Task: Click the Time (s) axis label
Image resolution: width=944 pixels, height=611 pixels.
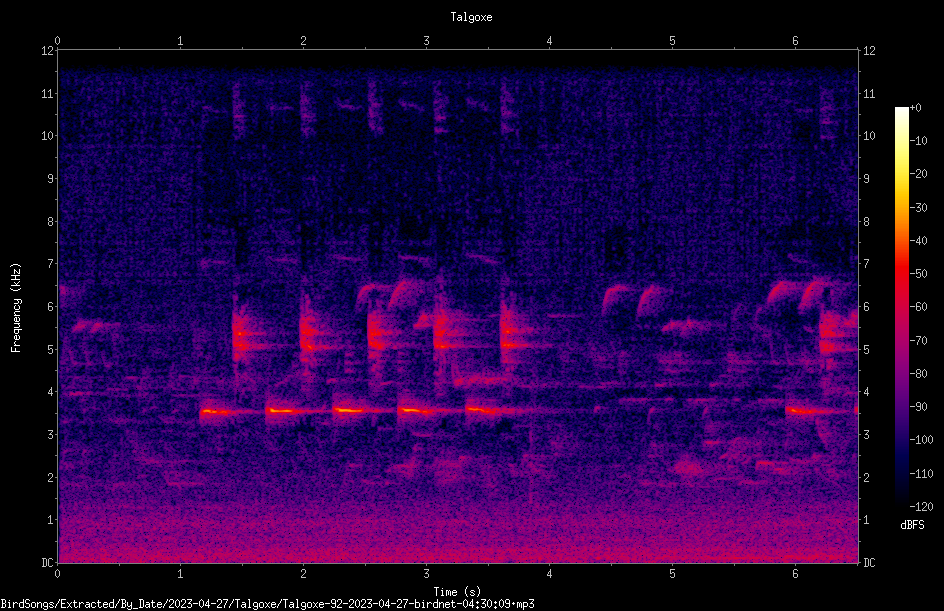Action: (458, 592)
